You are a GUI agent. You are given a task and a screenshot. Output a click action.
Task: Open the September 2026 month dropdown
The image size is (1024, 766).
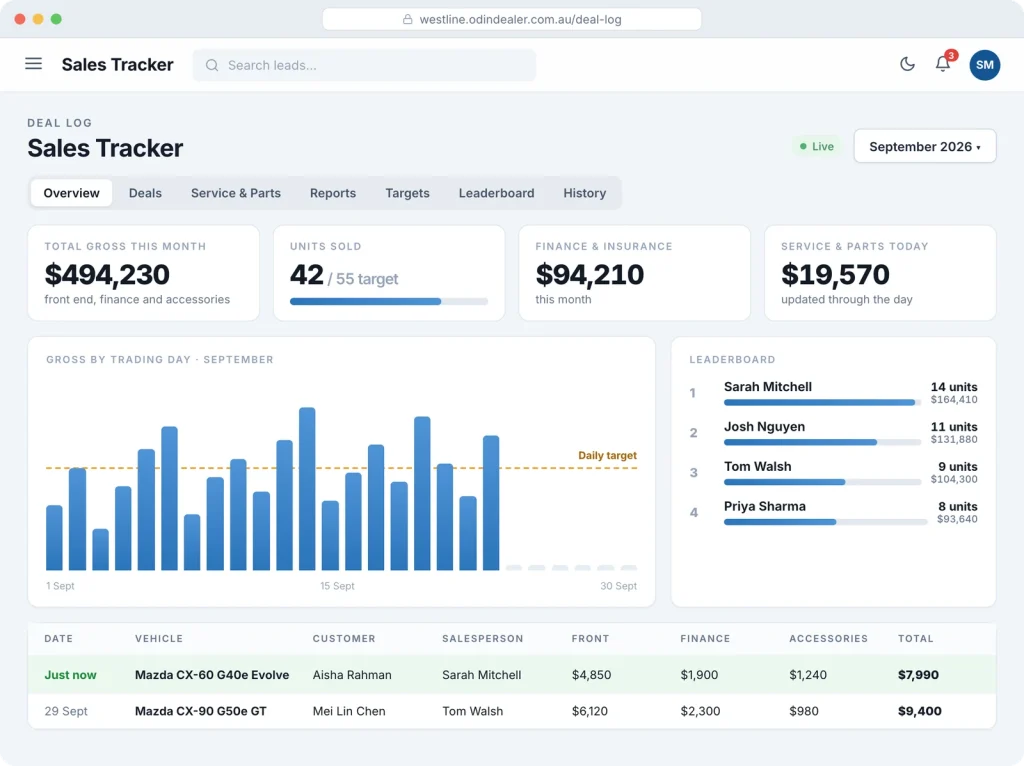(x=925, y=146)
